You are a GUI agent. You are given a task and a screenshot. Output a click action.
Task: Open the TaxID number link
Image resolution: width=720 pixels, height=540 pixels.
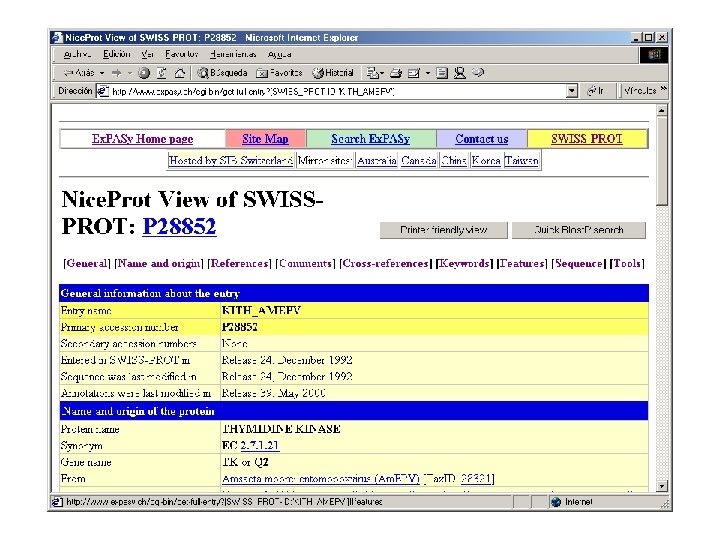click(x=476, y=479)
